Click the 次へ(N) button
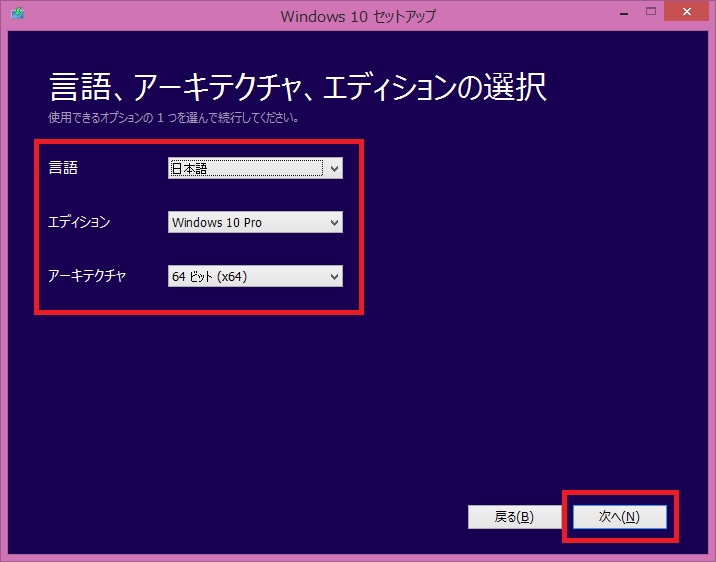 620,517
